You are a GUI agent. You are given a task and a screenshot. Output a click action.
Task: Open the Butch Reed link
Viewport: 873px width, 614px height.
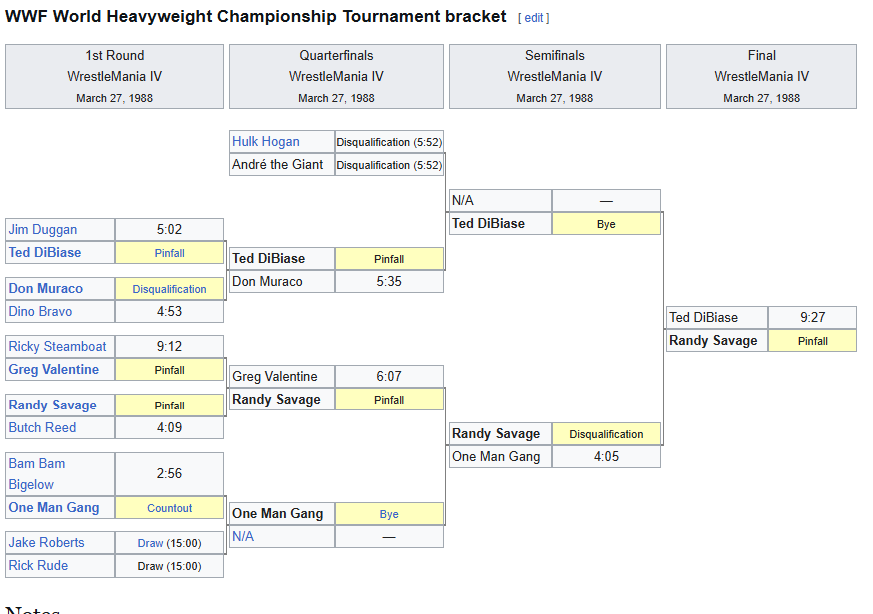click(42, 427)
